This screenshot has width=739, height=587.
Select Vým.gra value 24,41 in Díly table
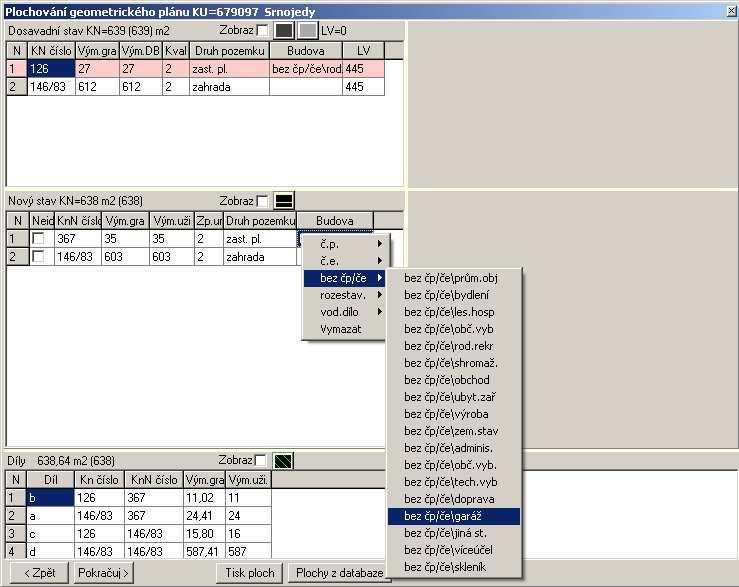click(205, 516)
